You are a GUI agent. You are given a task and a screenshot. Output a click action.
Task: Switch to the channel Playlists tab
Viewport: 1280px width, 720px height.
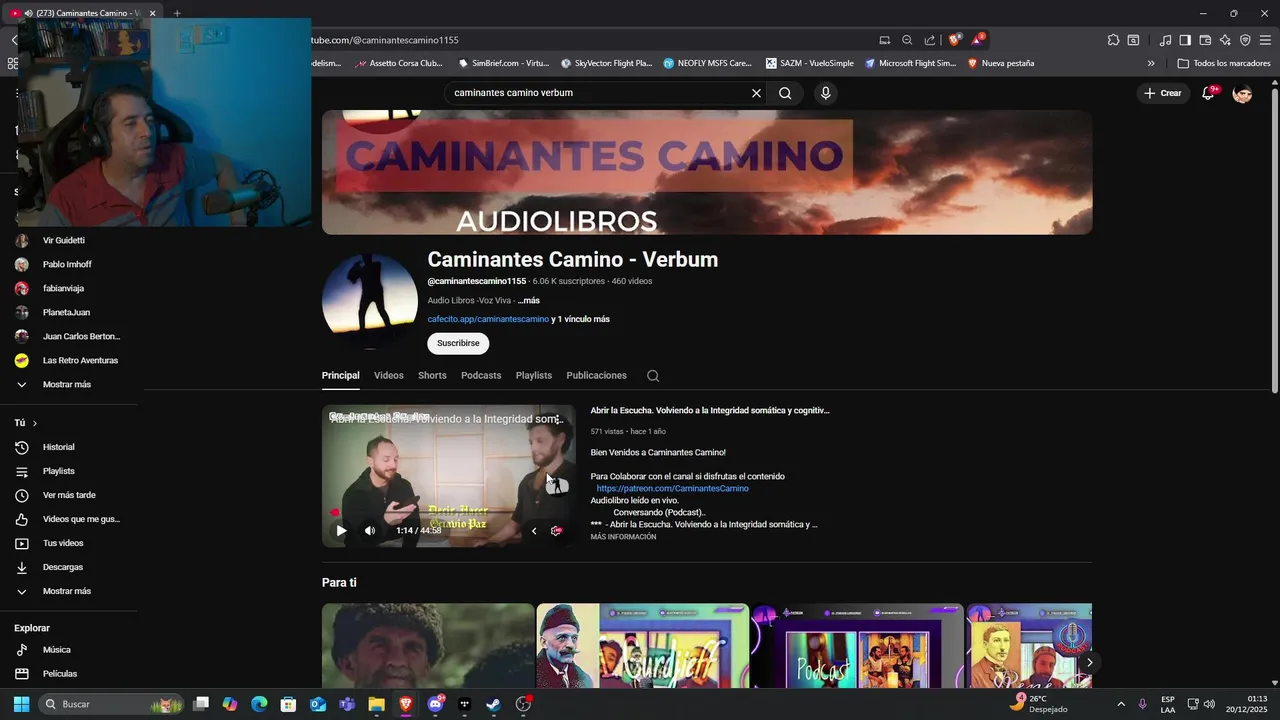534,376
